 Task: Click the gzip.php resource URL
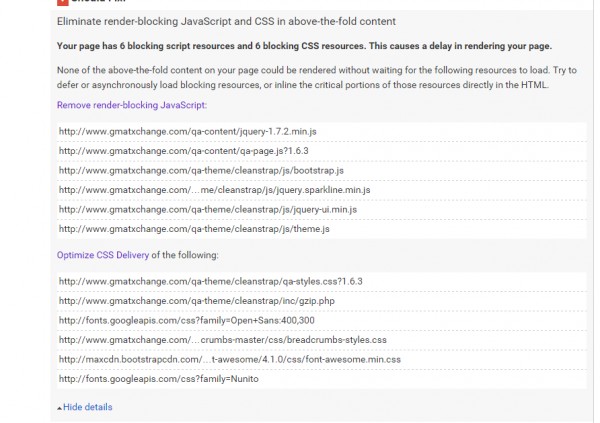(195, 300)
